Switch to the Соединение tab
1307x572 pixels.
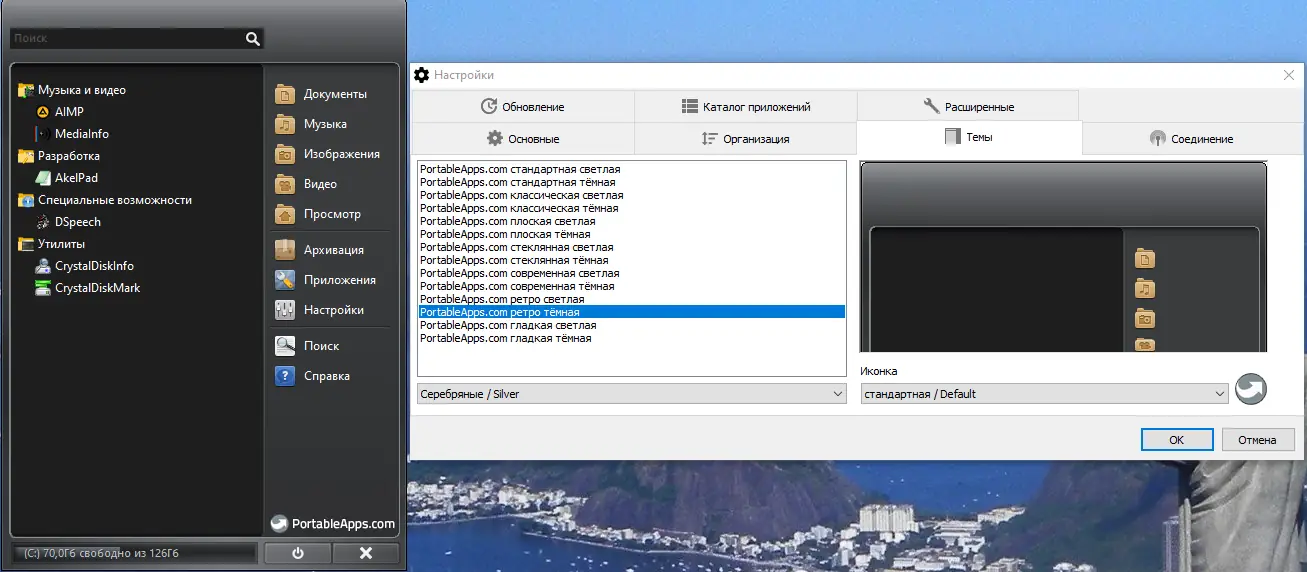click(1192, 138)
